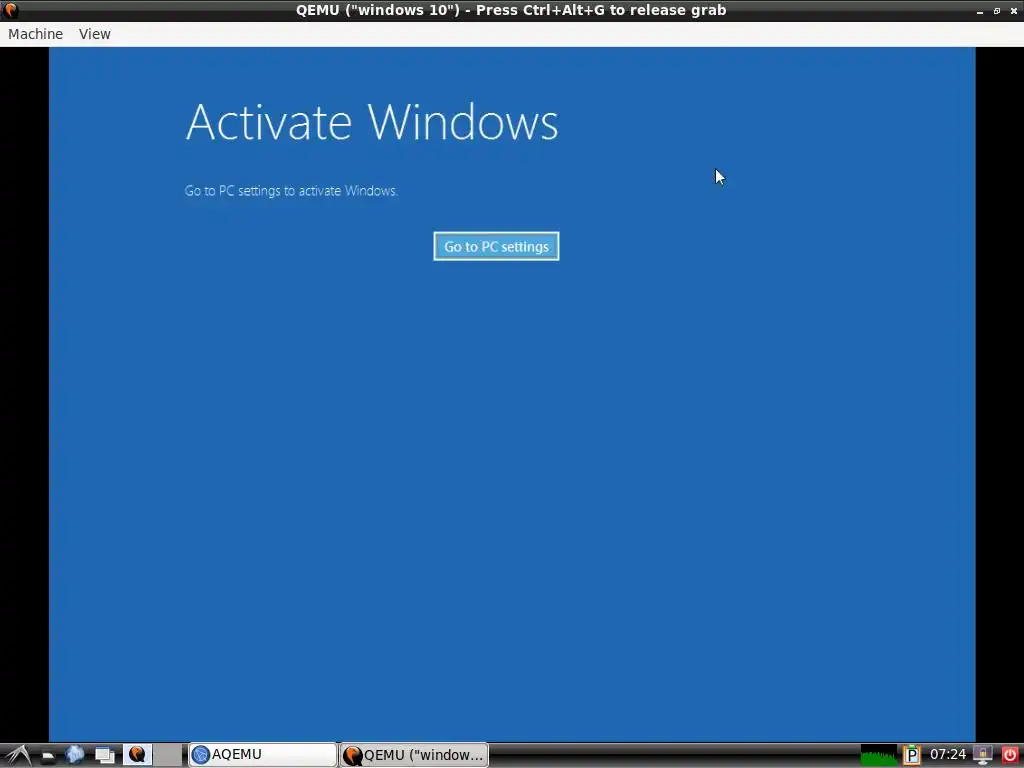Minimize the QEMU window
Viewport: 1024px width, 768px height.
click(980, 11)
